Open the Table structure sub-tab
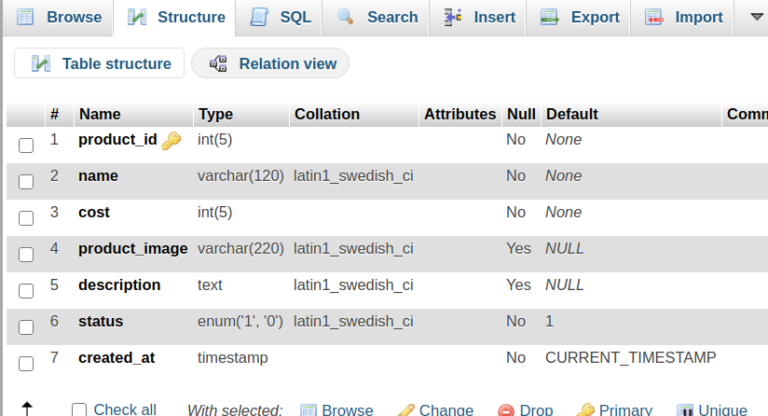Image resolution: width=768 pixels, height=416 pixels. coord(99,63)
